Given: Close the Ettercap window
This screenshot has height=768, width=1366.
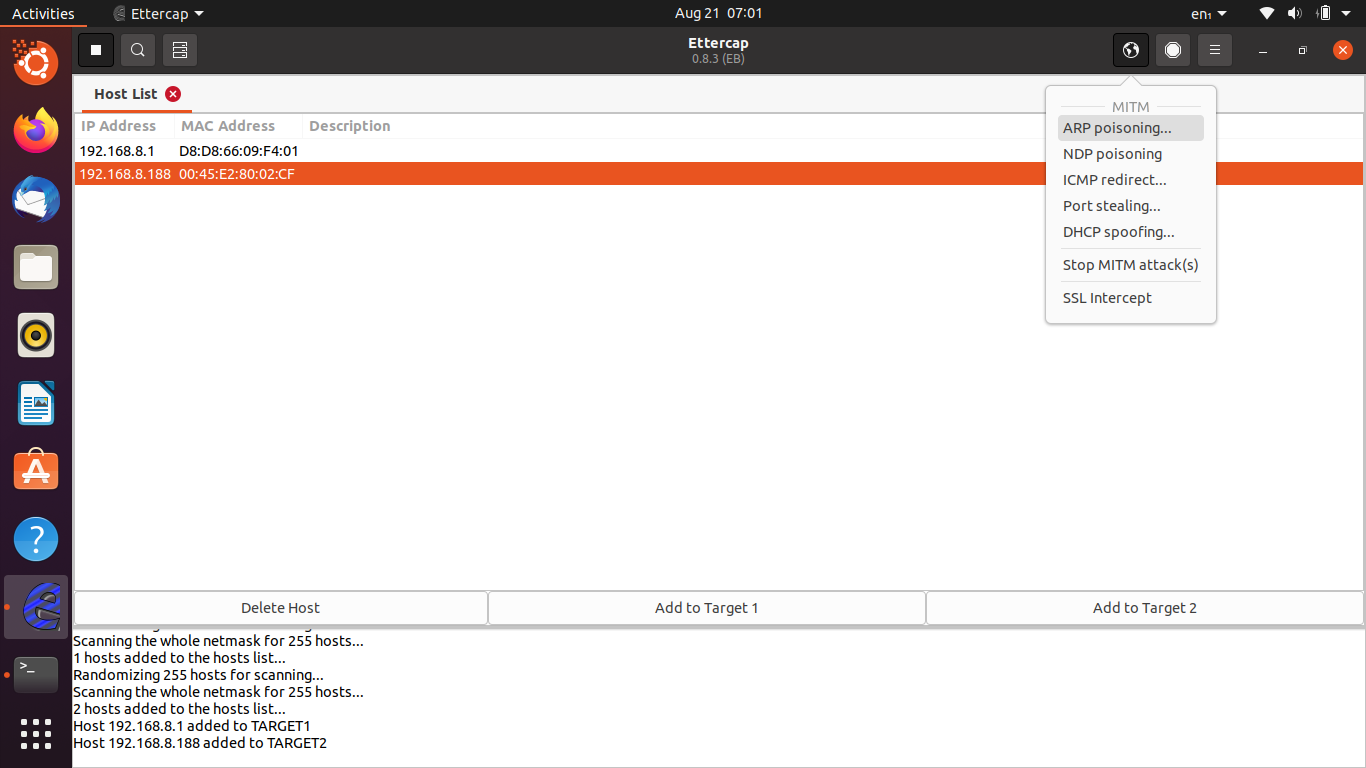Looking at the screenshot, I should click(1343, 50).
